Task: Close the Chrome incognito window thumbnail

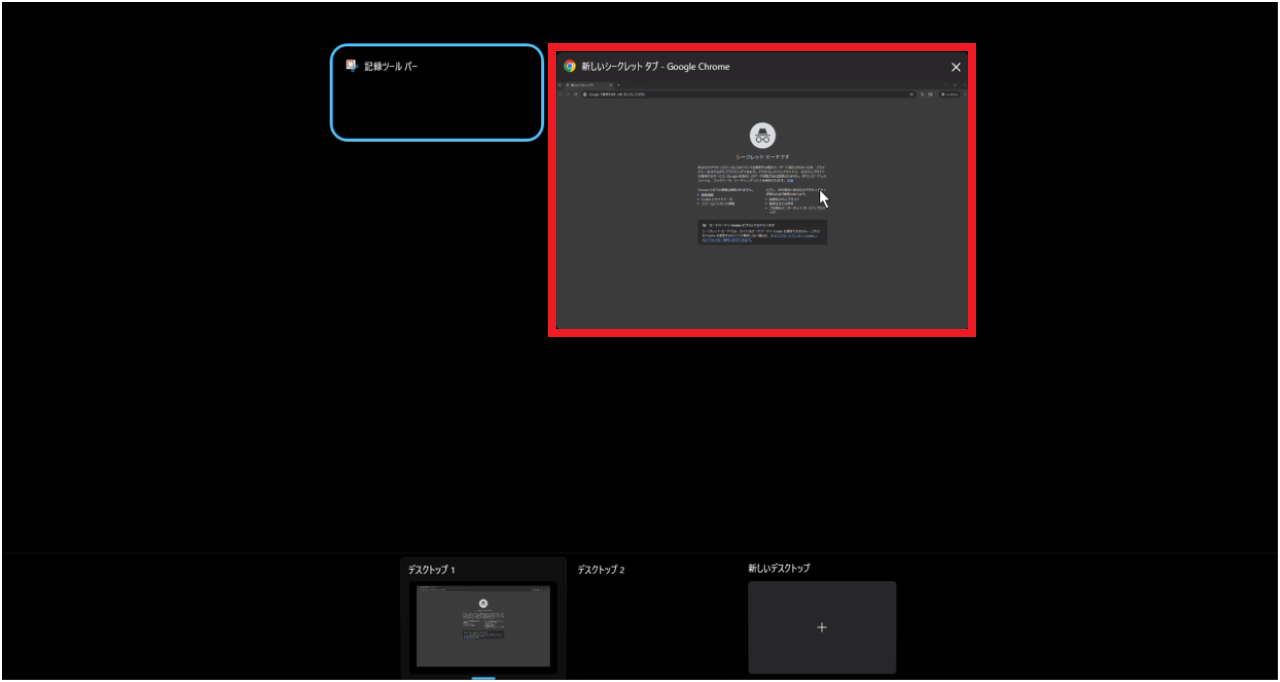Action: pos(955,67)
